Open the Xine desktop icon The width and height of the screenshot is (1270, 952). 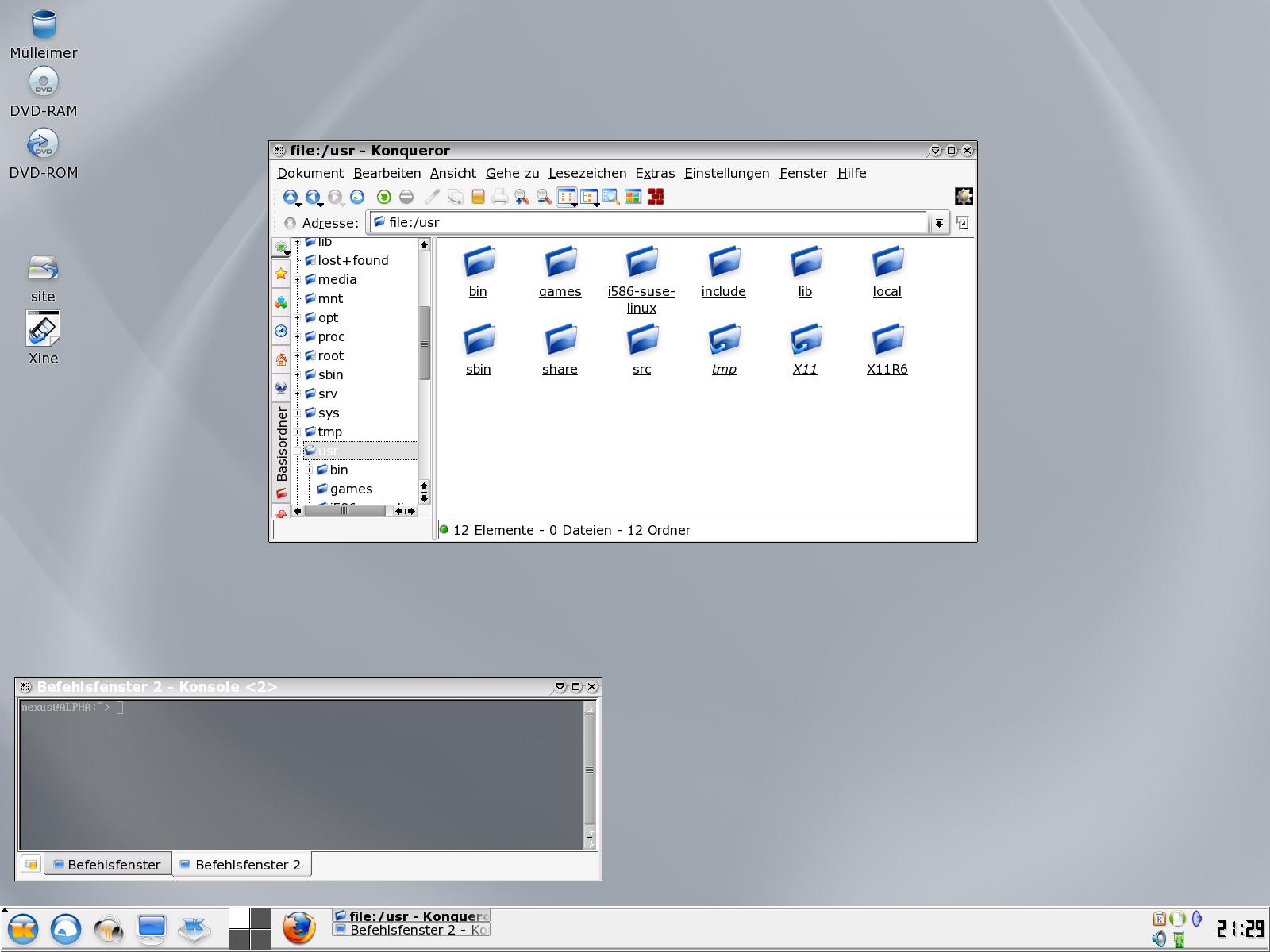tap(43, 339)
